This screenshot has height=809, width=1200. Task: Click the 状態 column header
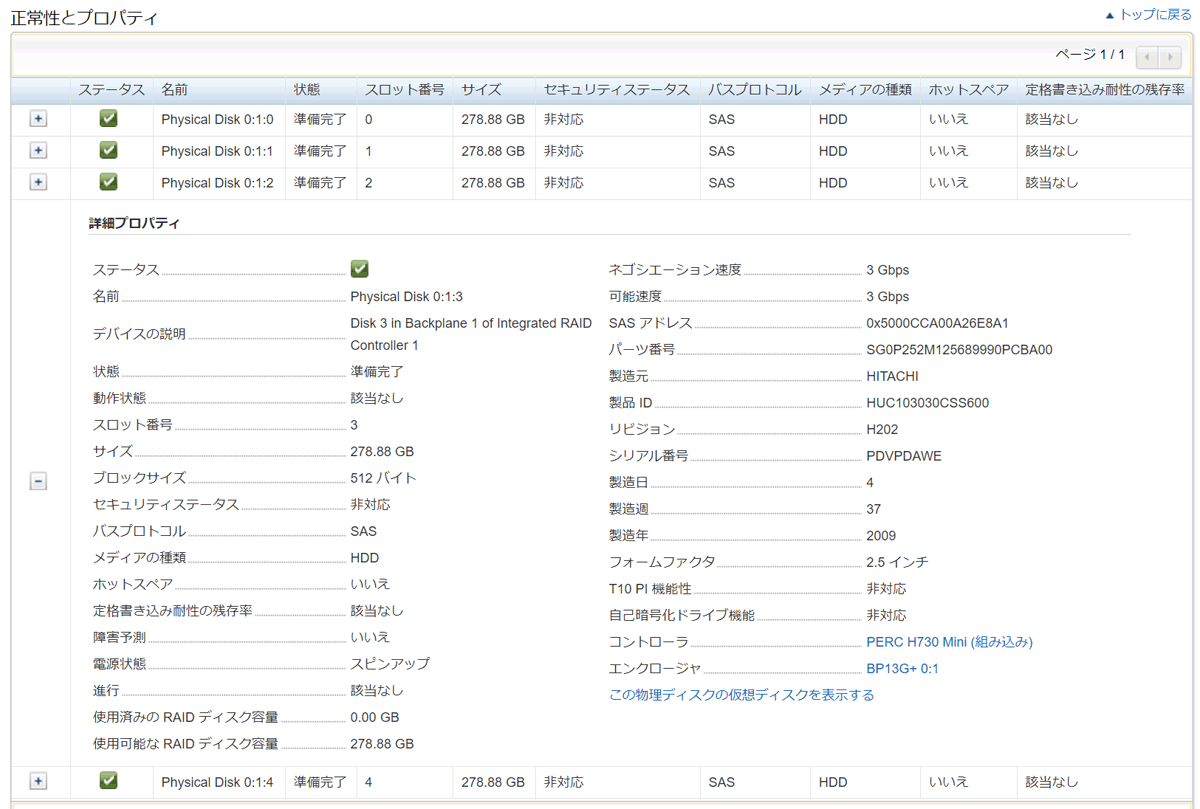307,90
